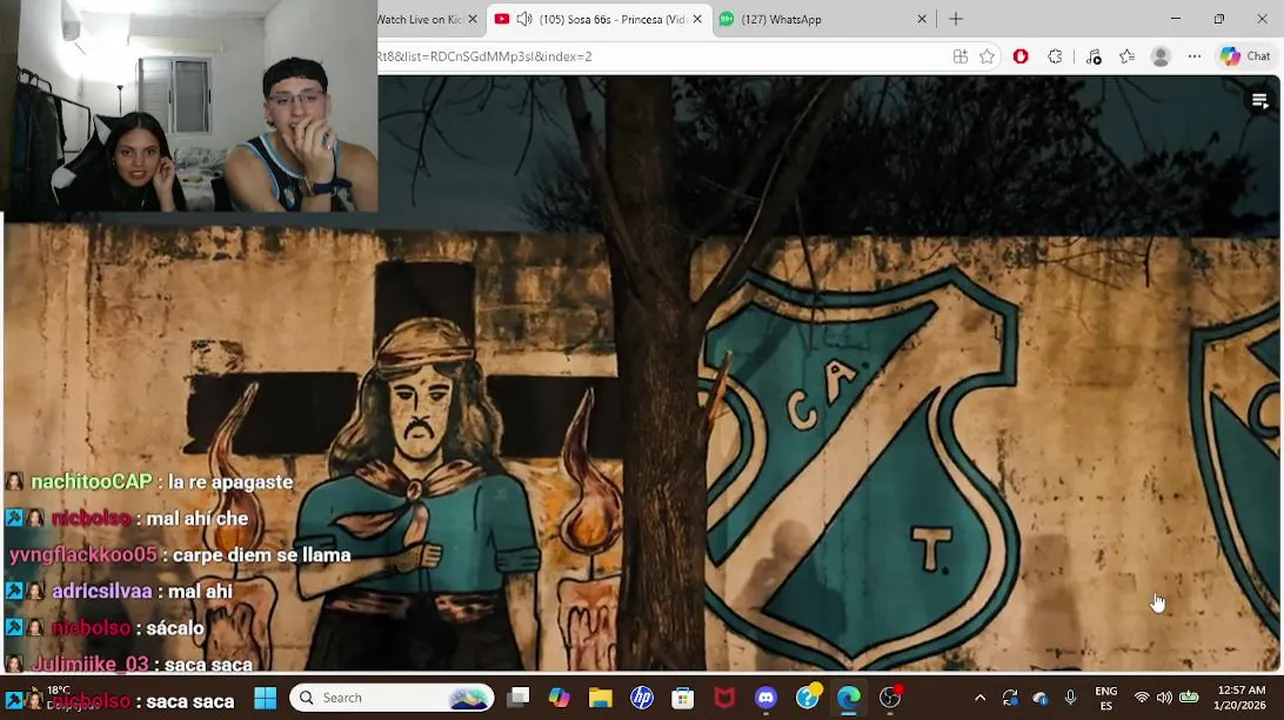Open Discord from the taskbar

766,698
